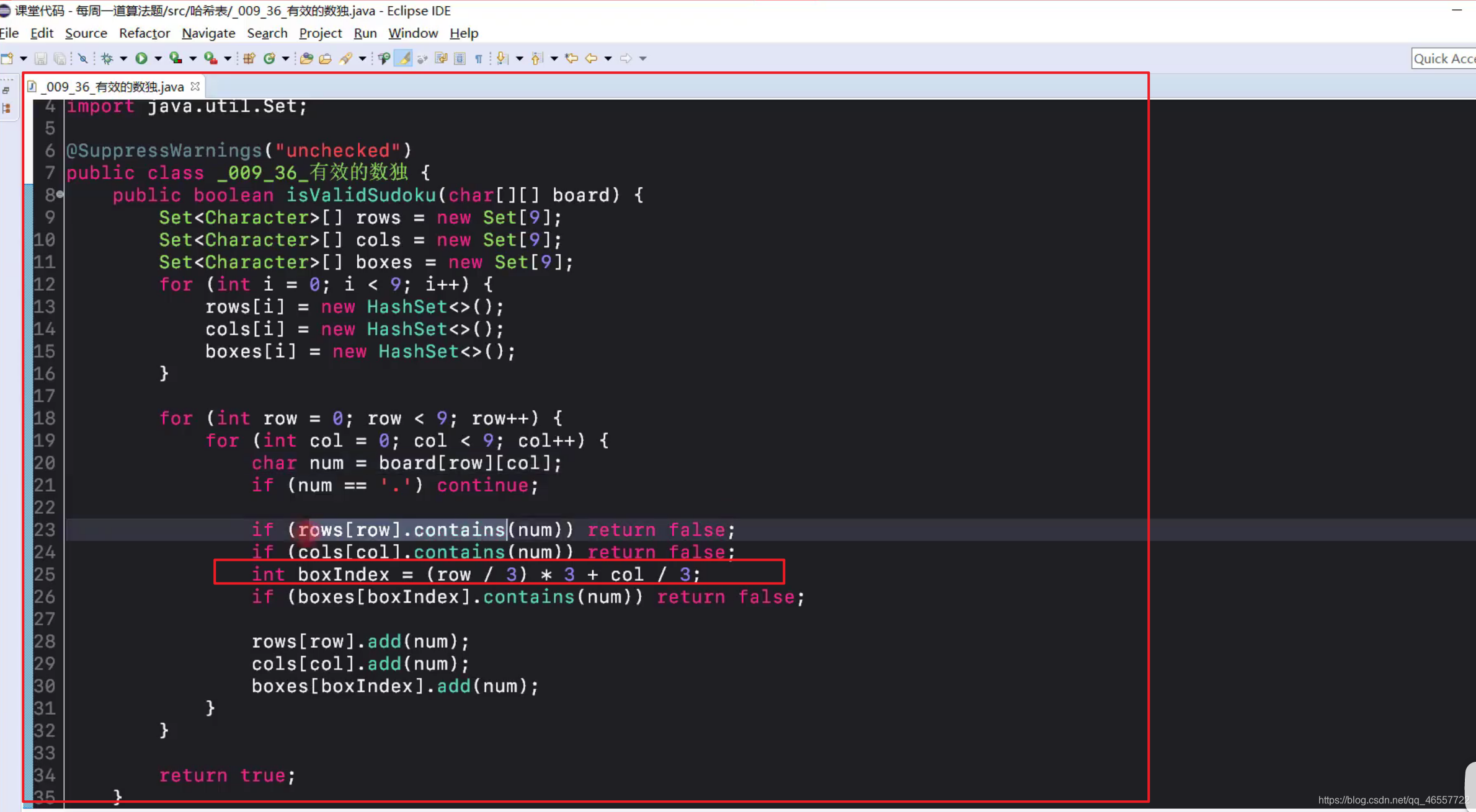
Task: Toggle Show Whitespace Characters pilcrow button
Action: pyautogui.click(x=478, y=58)
